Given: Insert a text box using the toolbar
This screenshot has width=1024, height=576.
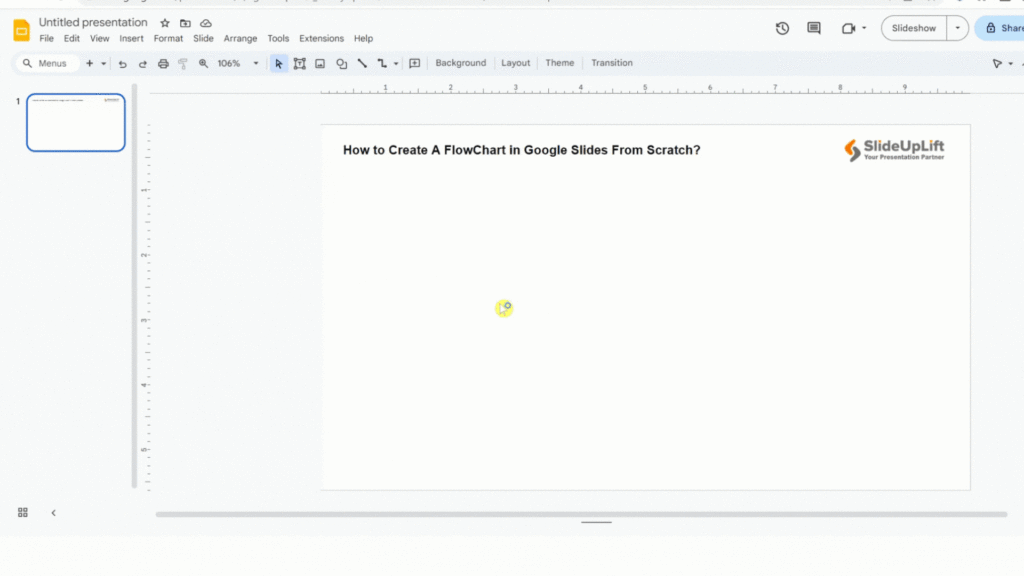Looking at the screenshot, I should point(300,63).
